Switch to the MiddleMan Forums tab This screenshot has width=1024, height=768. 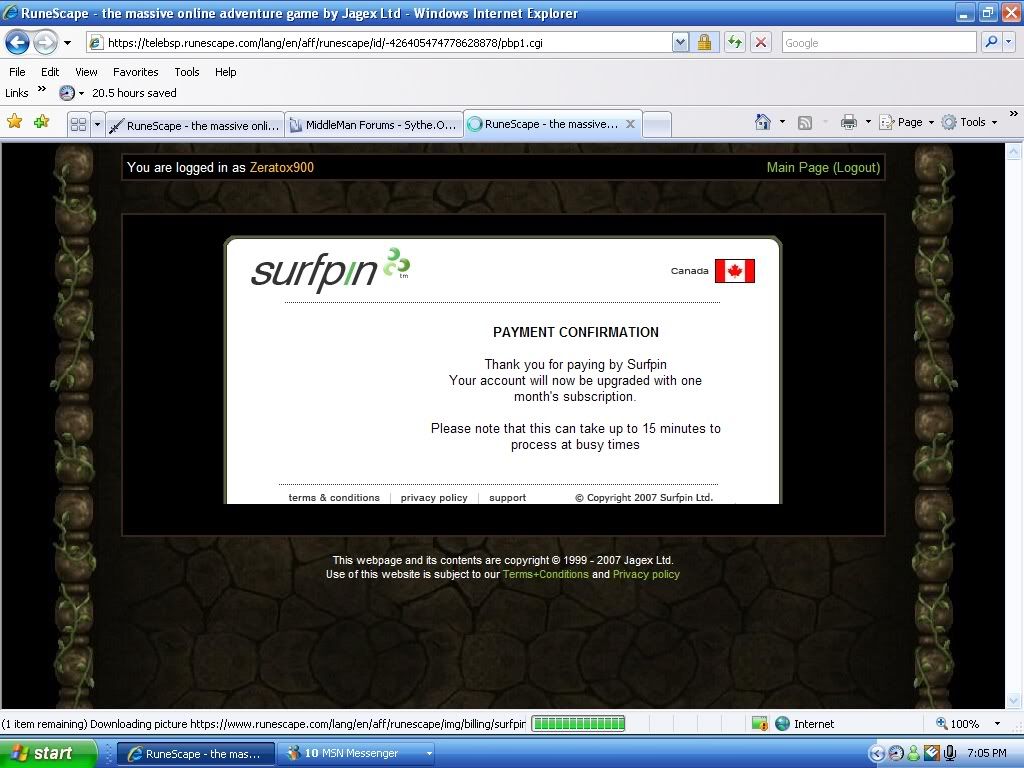click(x=374, y=125)
